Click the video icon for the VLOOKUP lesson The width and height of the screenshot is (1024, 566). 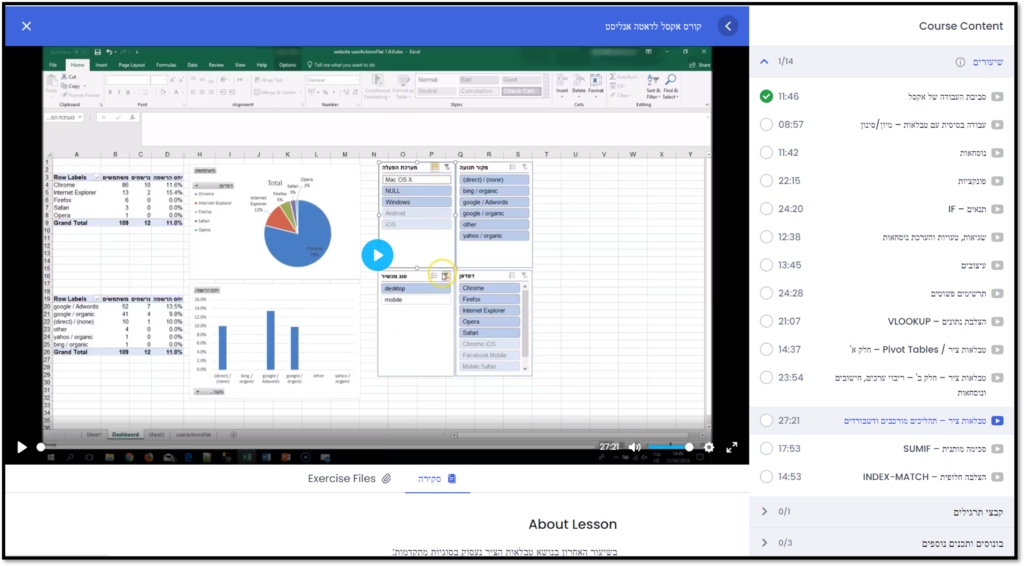point(997,321)
